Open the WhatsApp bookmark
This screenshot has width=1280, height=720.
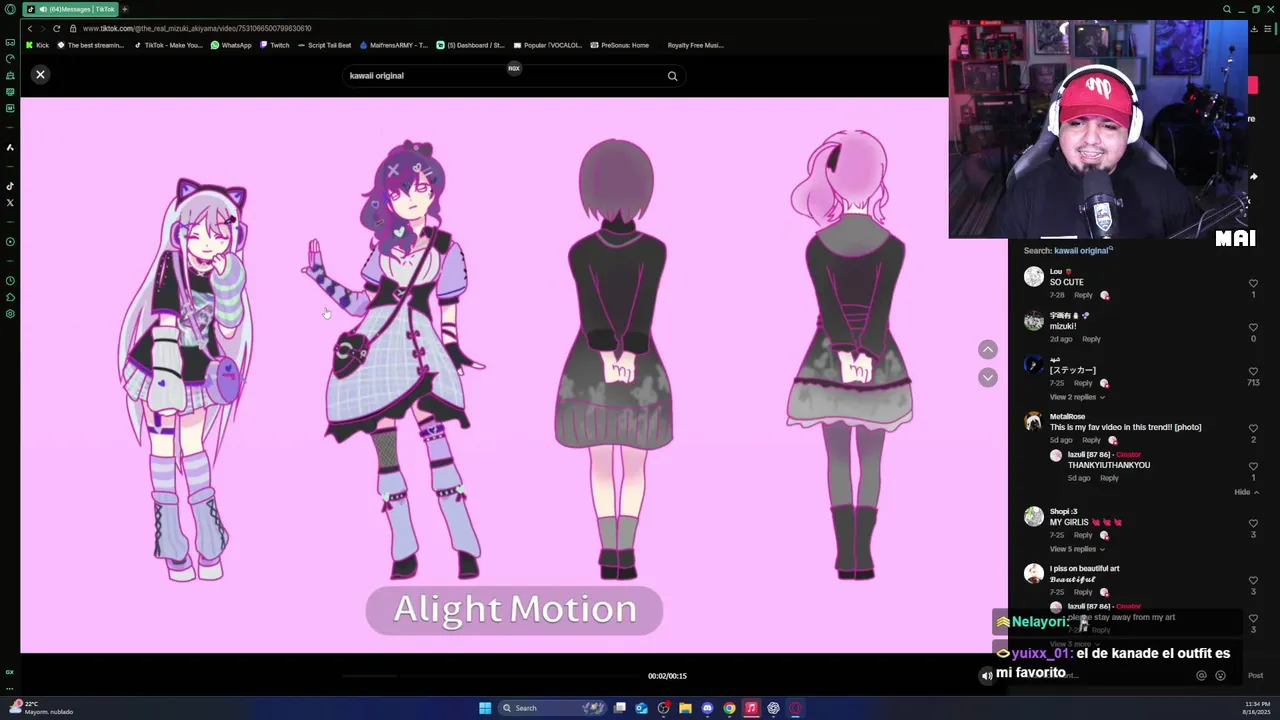click(231, 45)
